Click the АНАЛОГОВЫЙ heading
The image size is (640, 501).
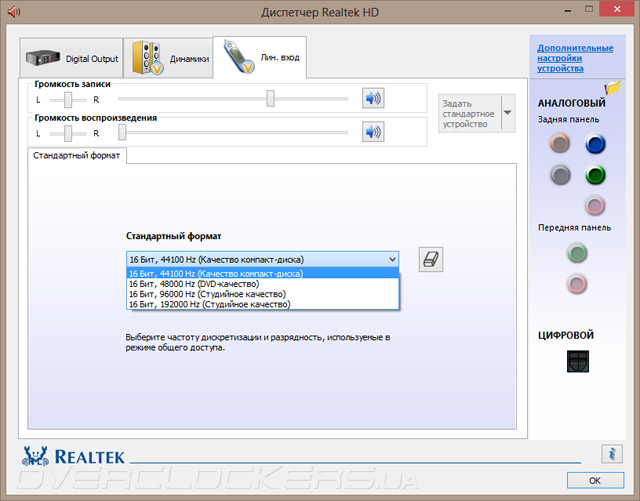[571, 103]
